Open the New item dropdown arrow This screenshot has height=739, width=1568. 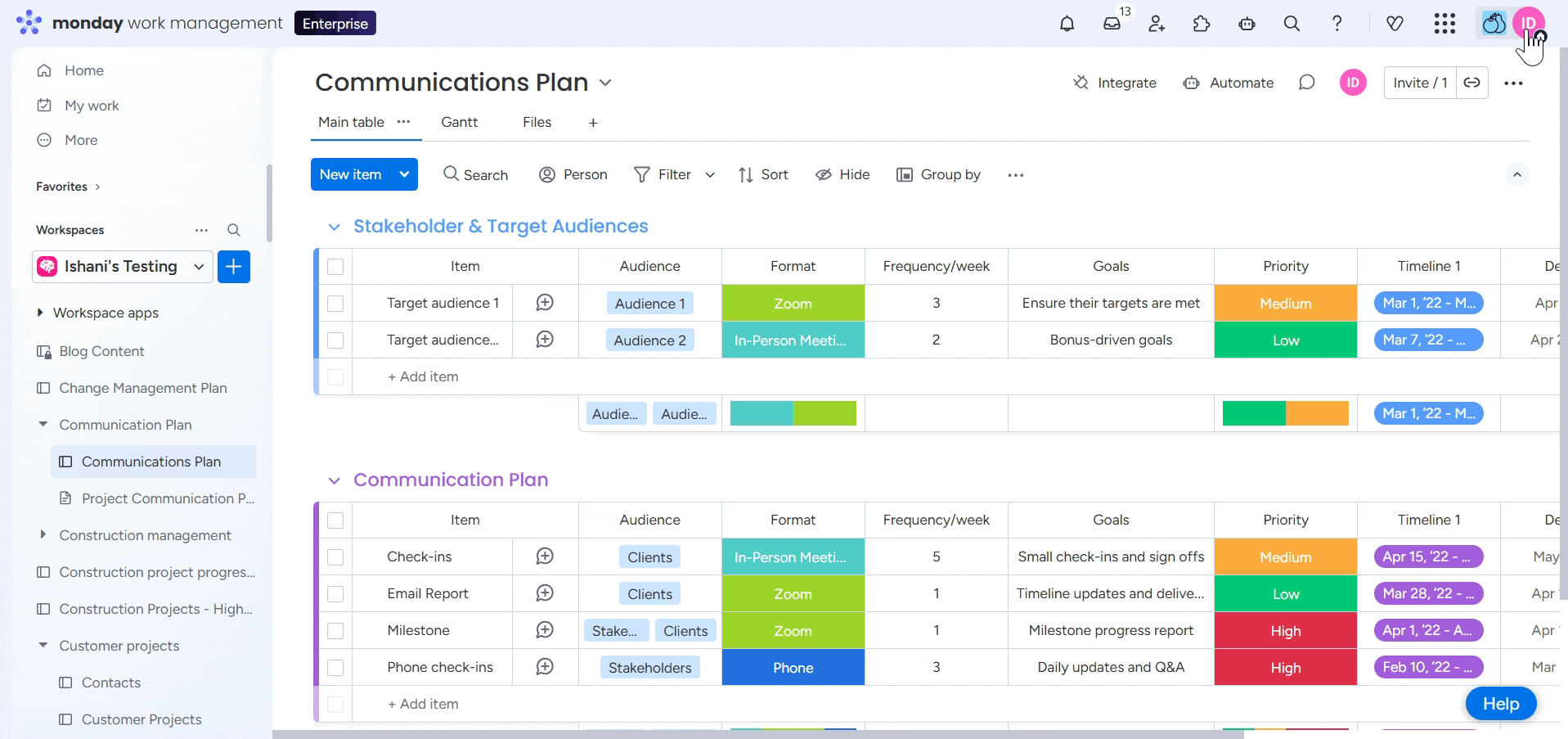click(x=404, y=174)
